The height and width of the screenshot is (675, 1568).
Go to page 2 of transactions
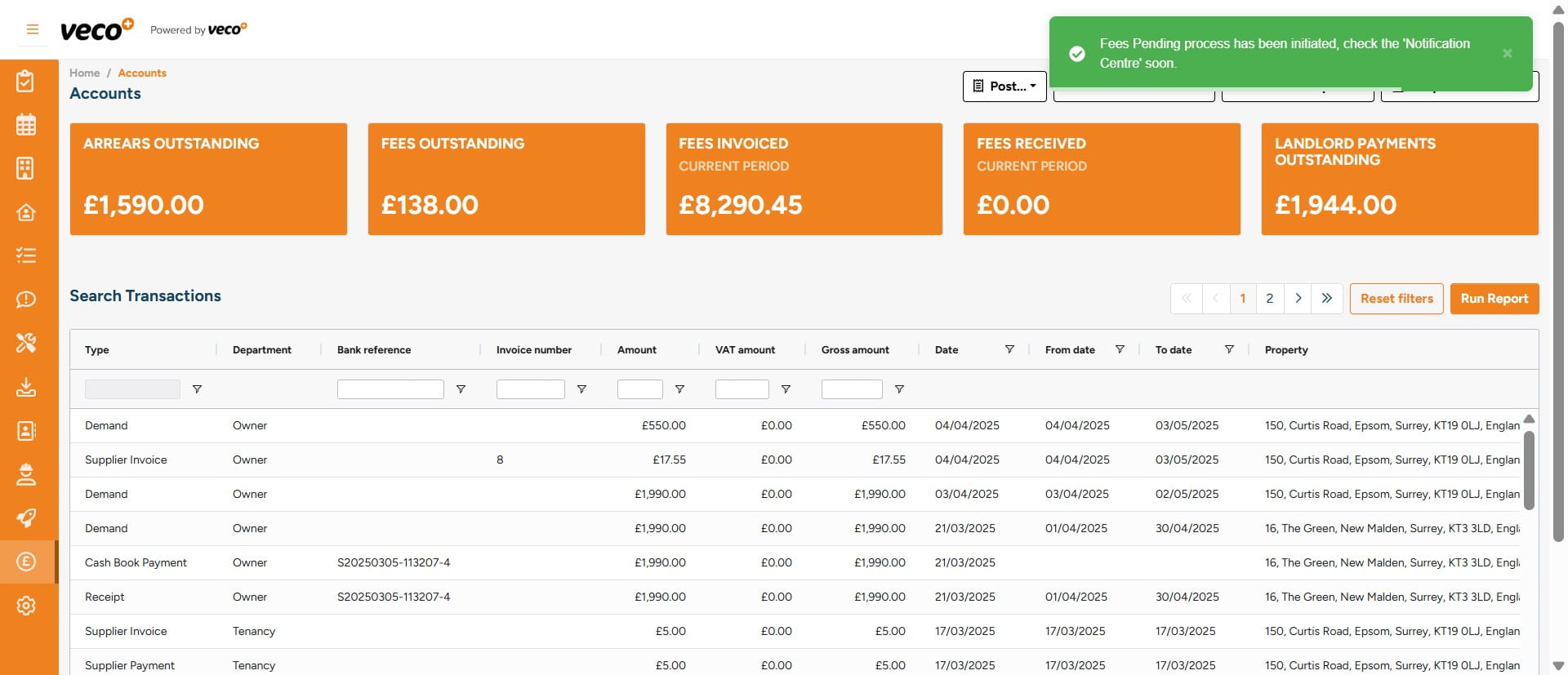(1269, 299)
